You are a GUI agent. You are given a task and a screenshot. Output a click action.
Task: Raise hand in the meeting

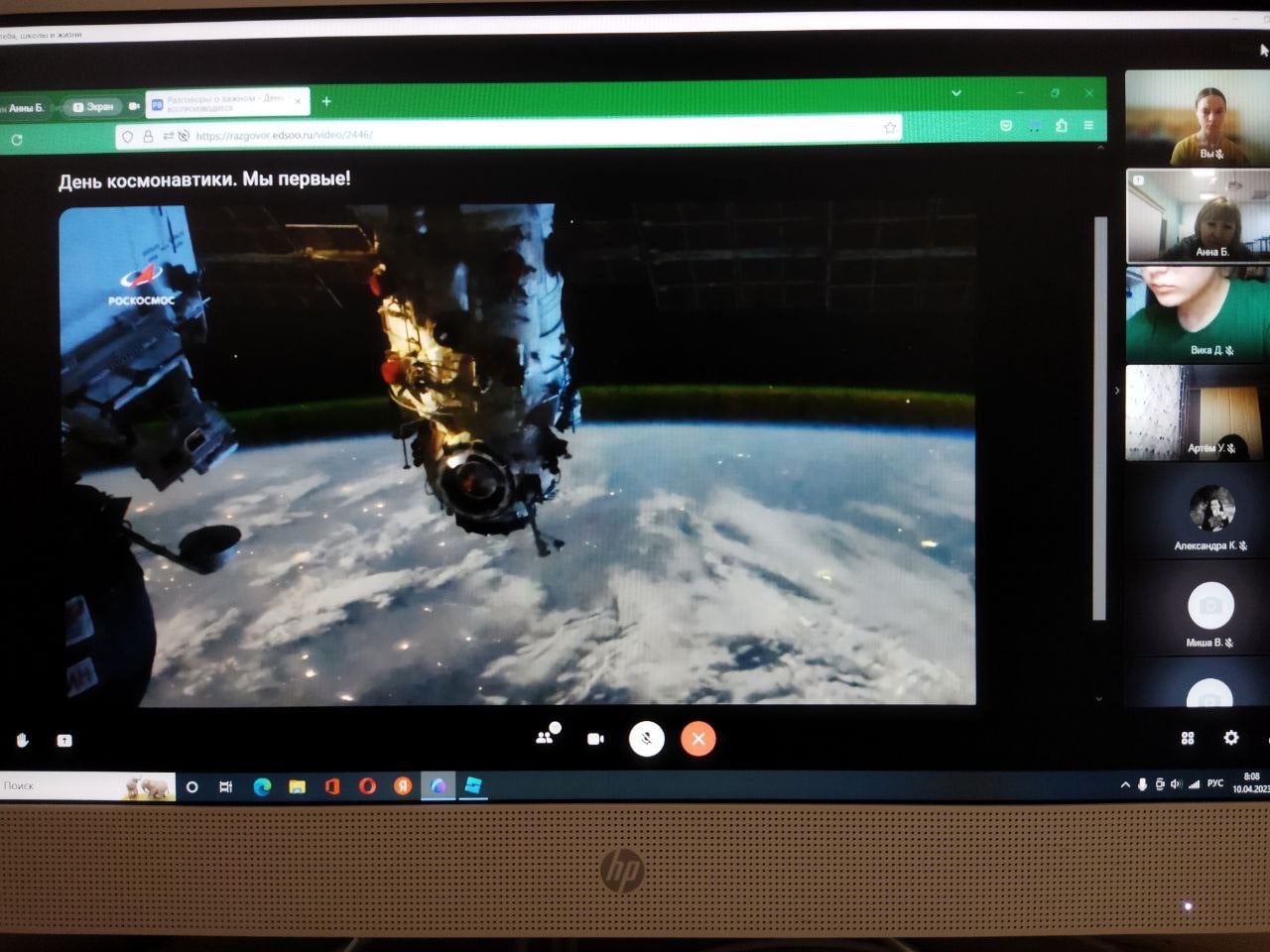pyautogui.click(x=23, y=740)
